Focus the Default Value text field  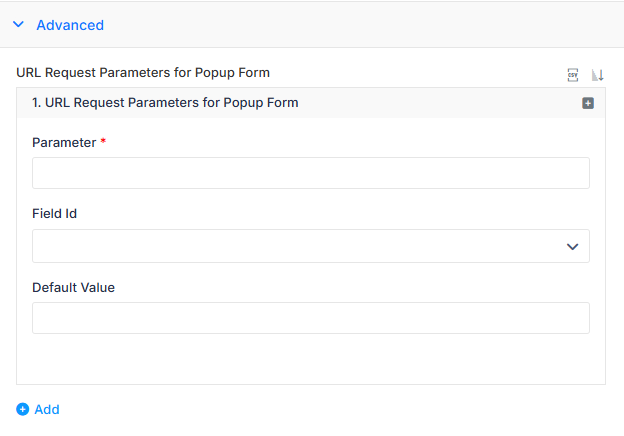pos(311,318)
